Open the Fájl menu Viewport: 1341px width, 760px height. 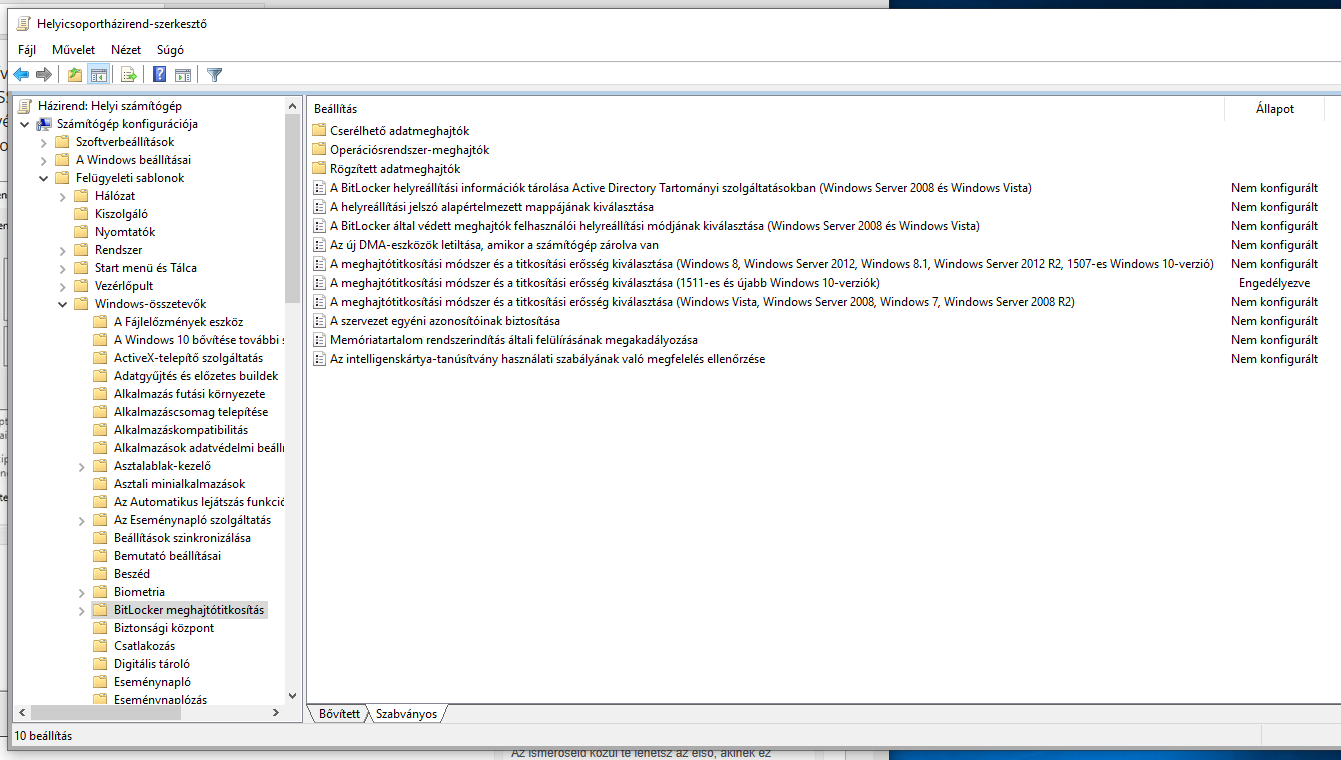click(27, 49)
